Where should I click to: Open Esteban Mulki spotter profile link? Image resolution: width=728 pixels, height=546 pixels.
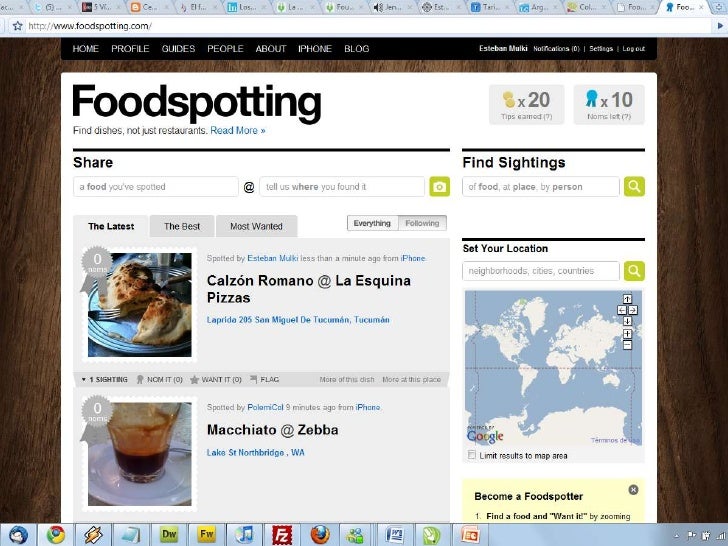pos(273,258)
